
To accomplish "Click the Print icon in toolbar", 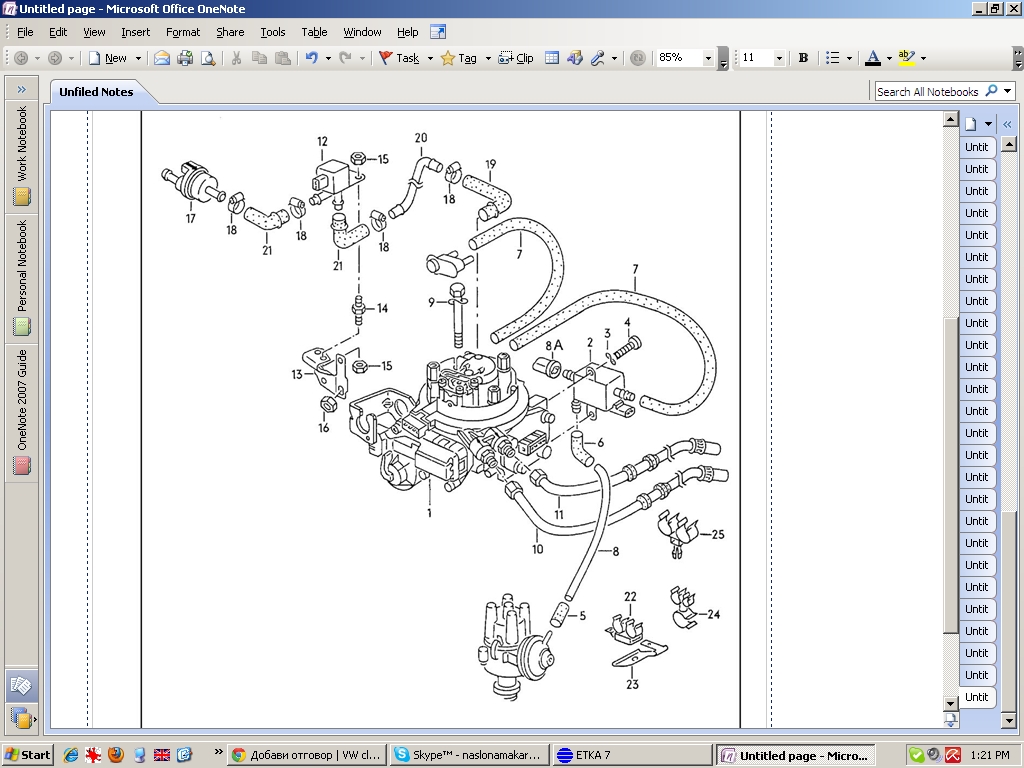I will pos(184,58).
